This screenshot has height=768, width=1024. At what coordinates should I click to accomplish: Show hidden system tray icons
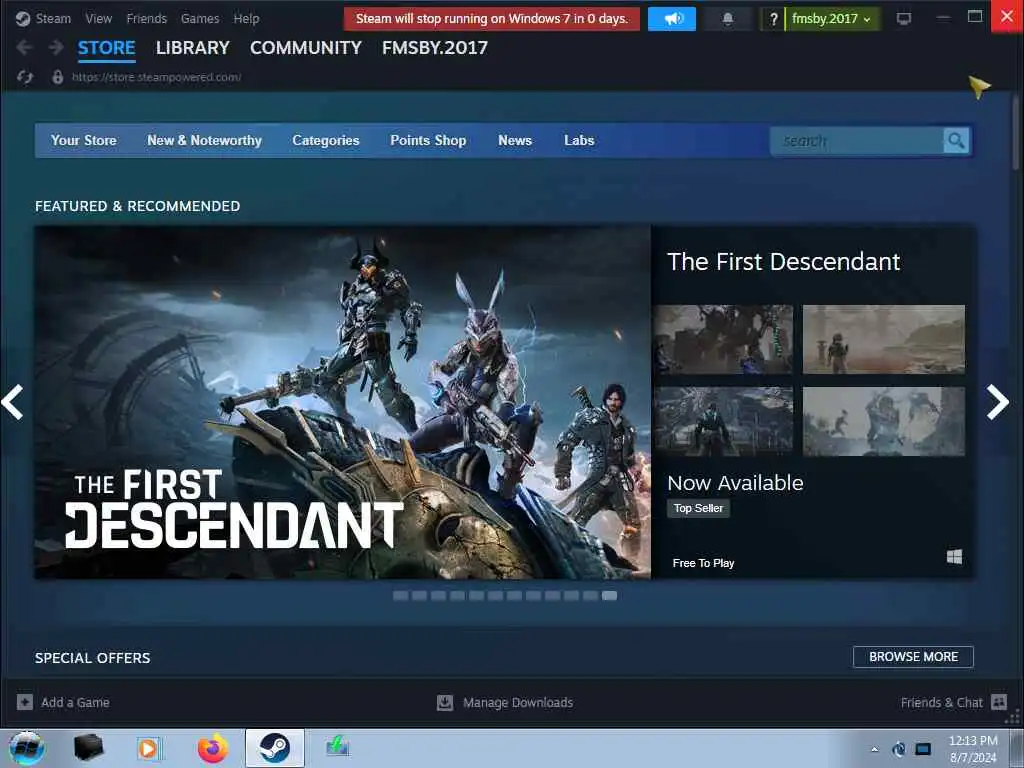point(874,750)
